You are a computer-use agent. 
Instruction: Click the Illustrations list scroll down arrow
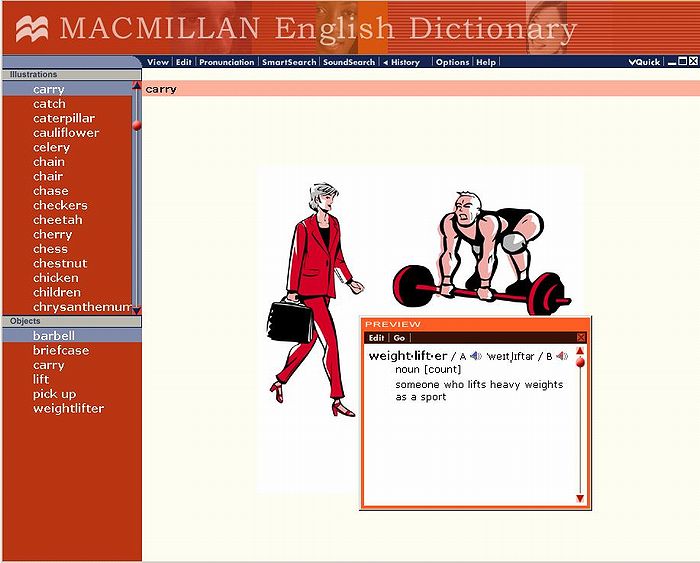point(137,309)
